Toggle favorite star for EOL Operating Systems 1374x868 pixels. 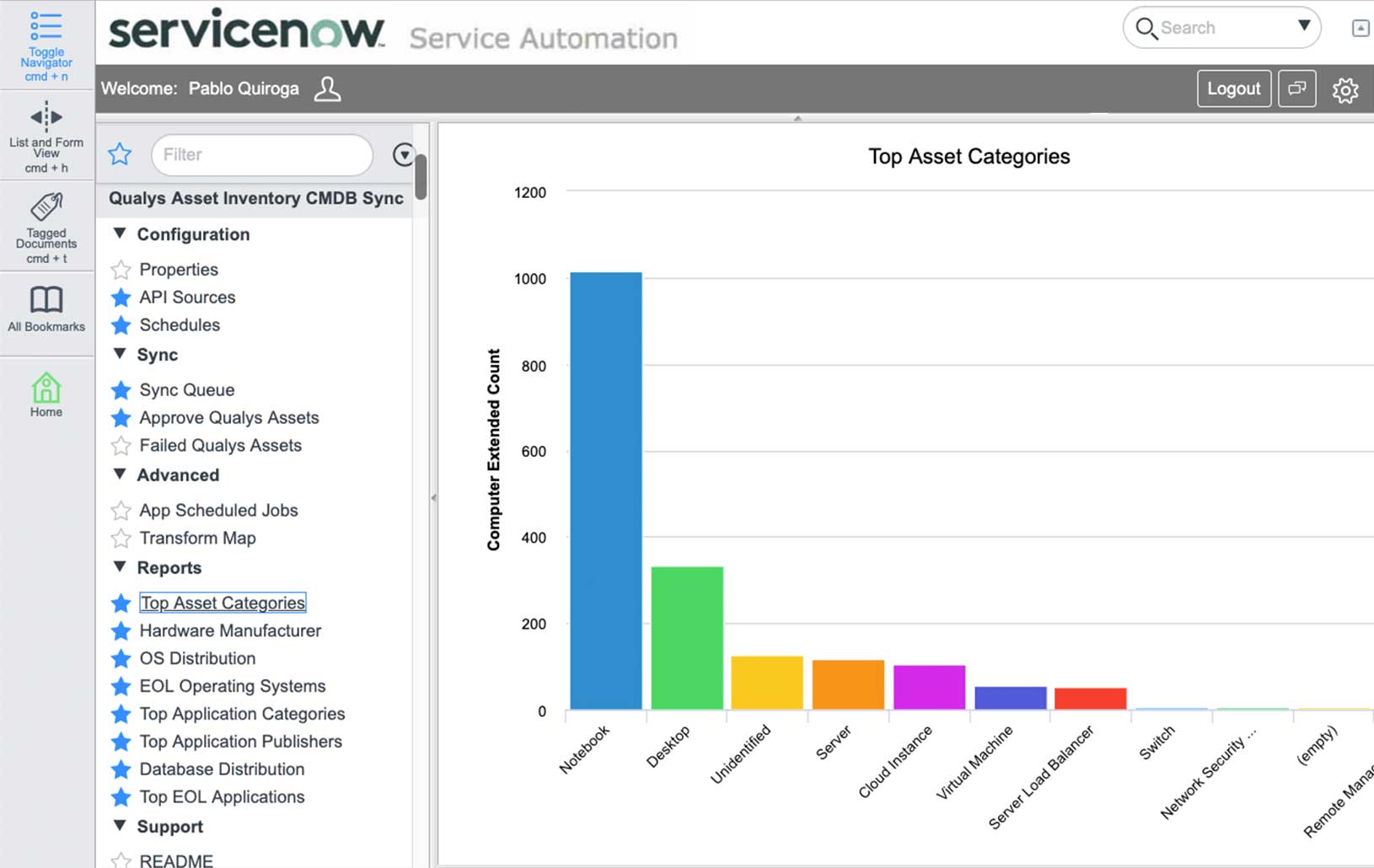[x=121, y=687]
